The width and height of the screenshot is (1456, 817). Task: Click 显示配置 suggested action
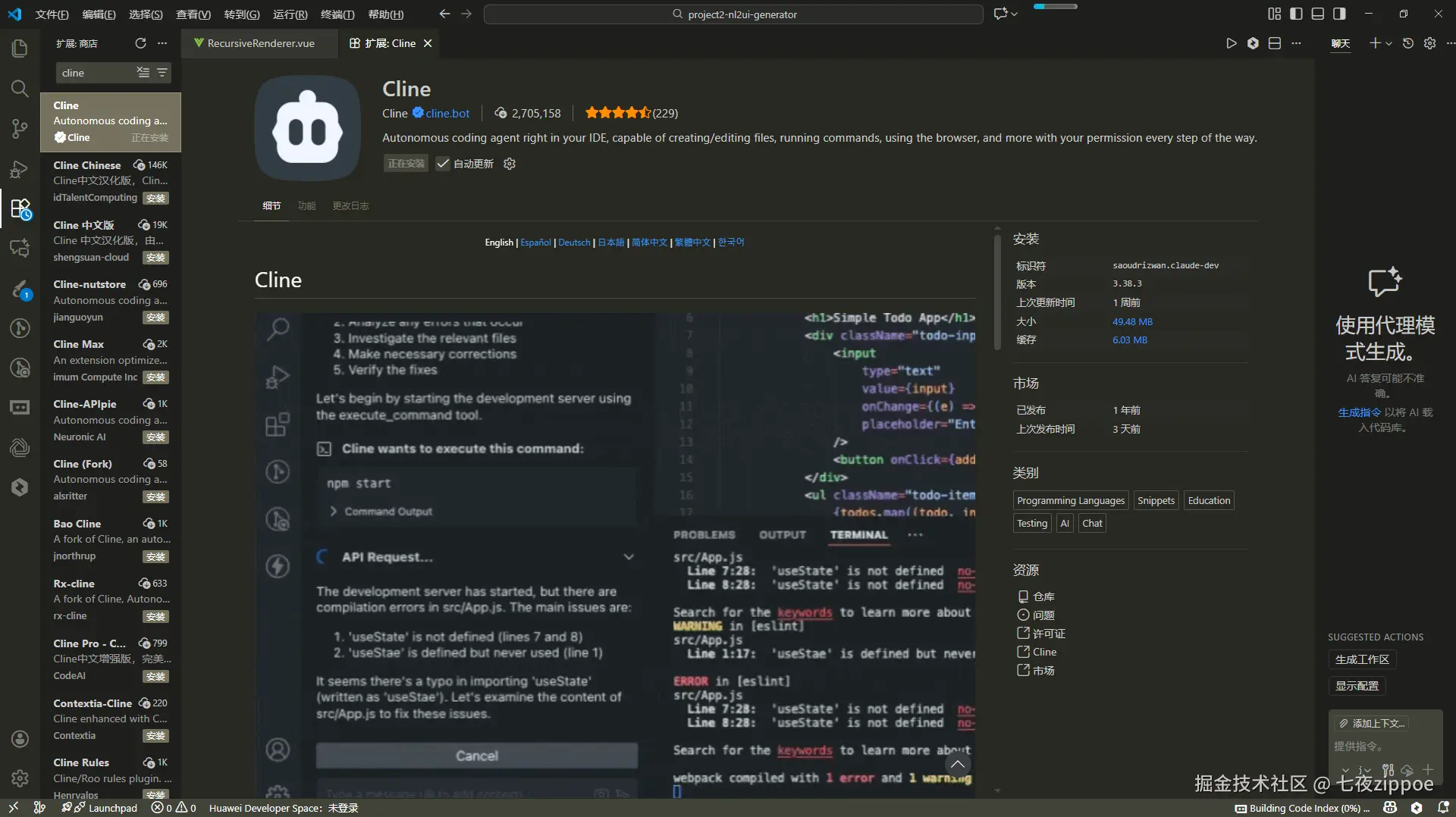pos(1357,686)
